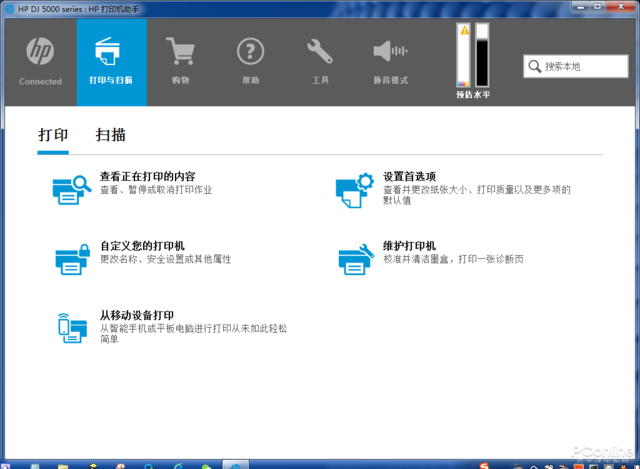The image size is (640, 469).
Task: Open the 从移动设备打印 link
Action: click(137, 315)
